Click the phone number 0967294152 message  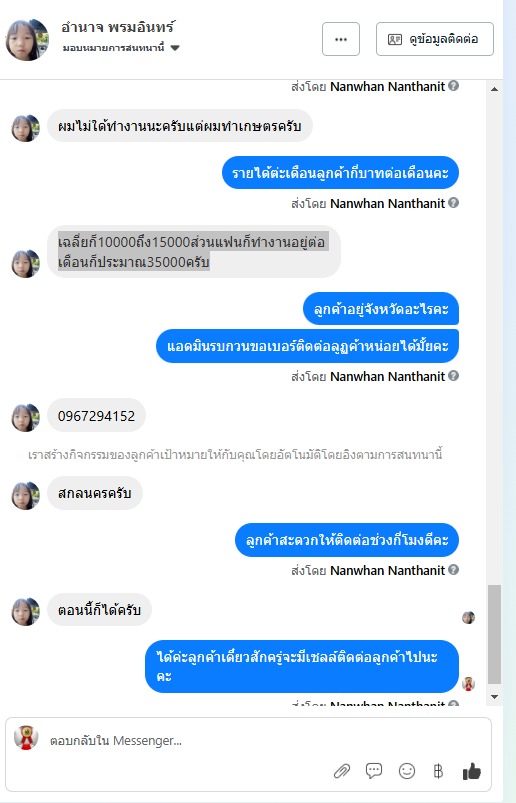(x=96, y=416)
